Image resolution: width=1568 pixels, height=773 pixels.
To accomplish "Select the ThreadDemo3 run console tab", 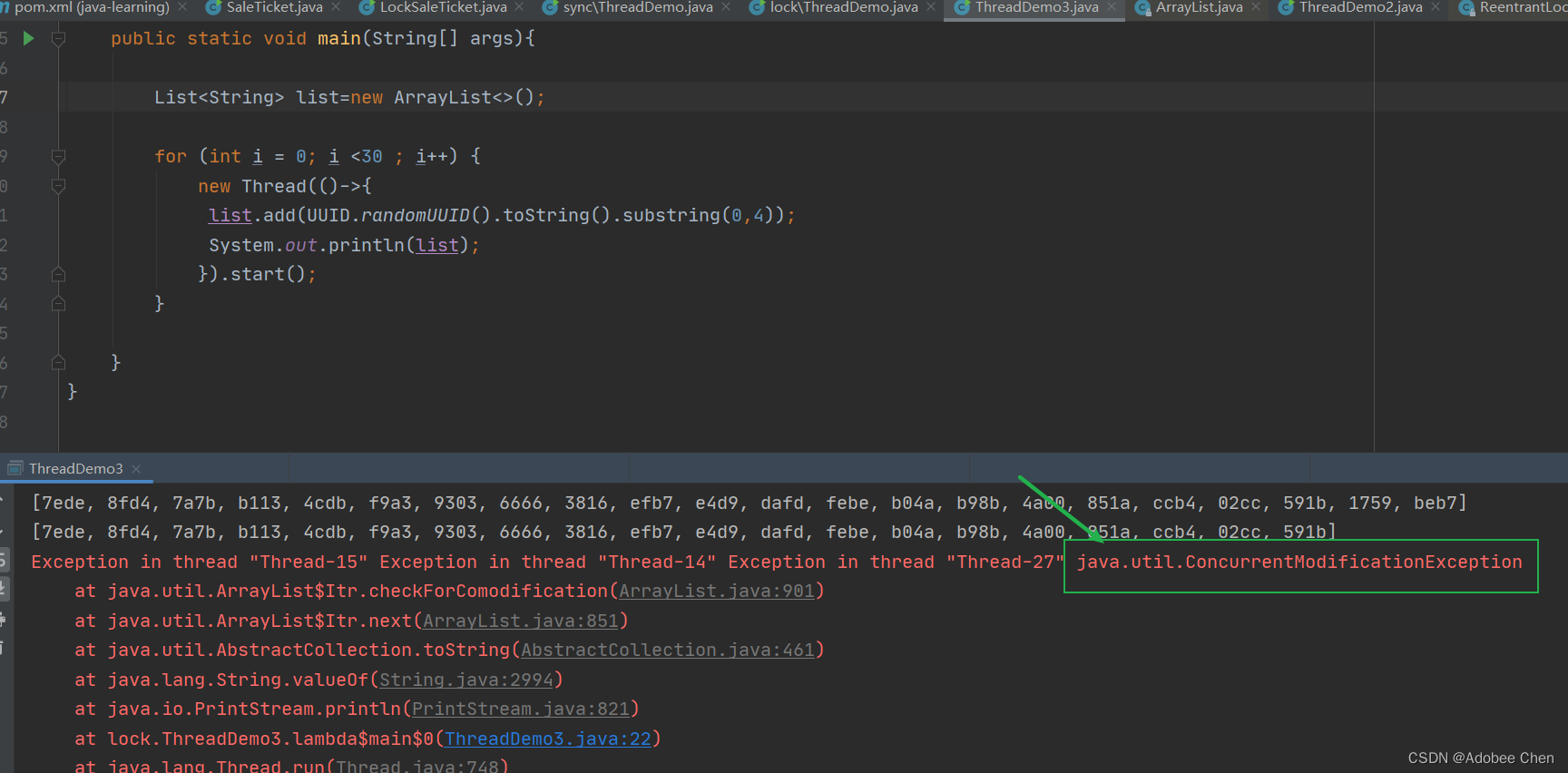I will tap(75, 468).
